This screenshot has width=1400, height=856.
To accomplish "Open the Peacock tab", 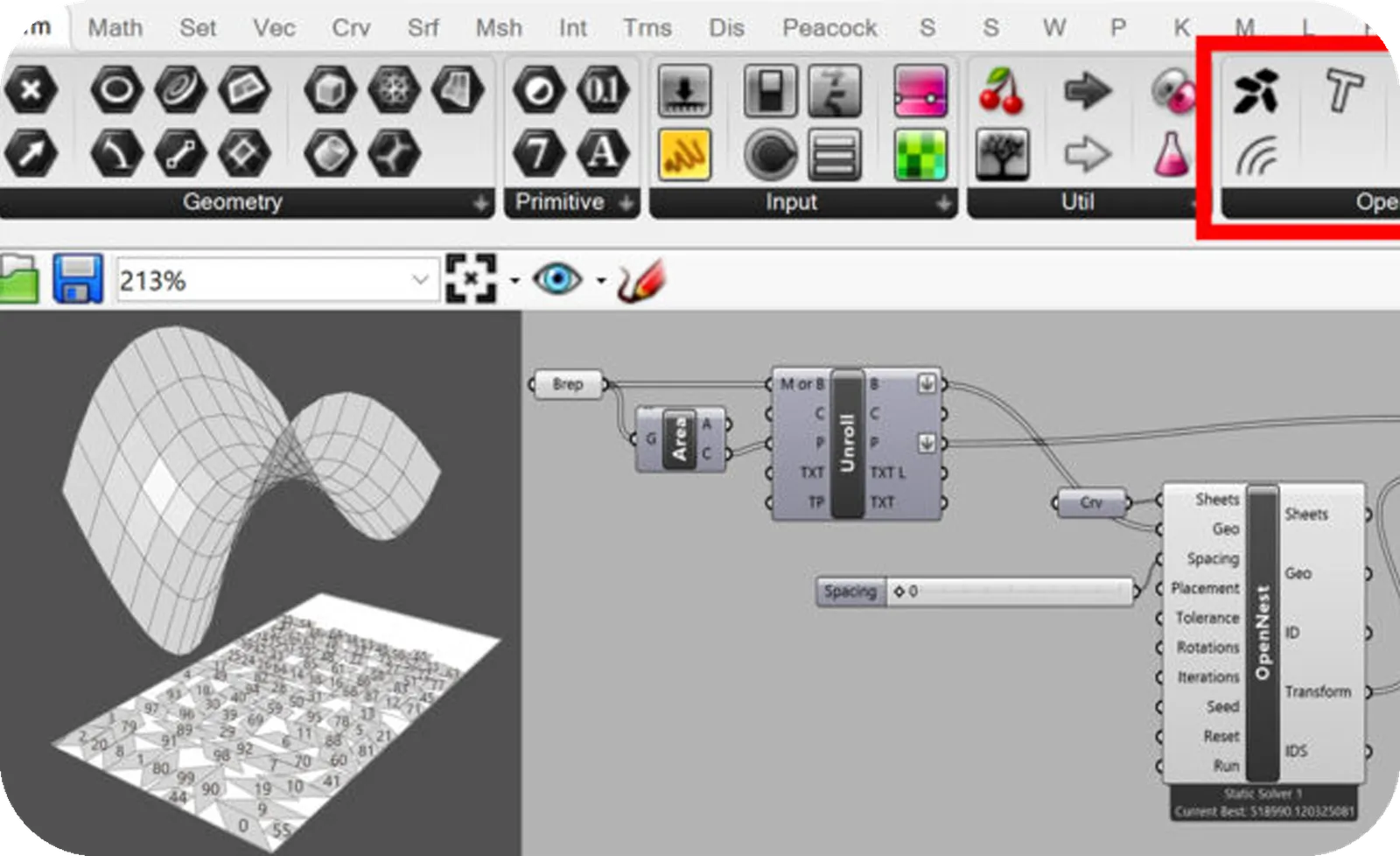I will pos(829,28).
